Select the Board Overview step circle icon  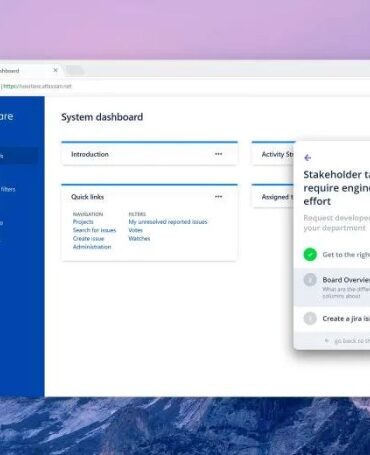(310, 280)
